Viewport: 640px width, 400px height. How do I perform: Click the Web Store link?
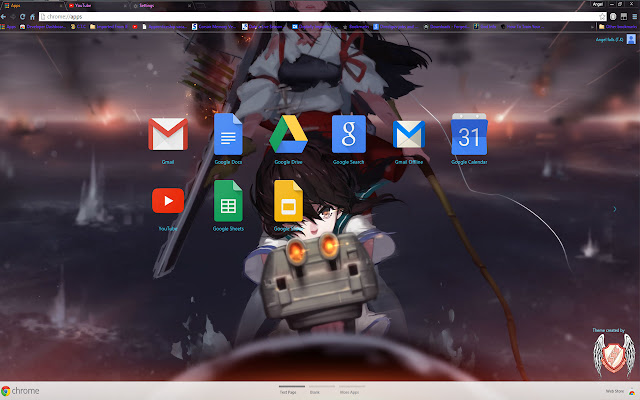tap(614, 391)
